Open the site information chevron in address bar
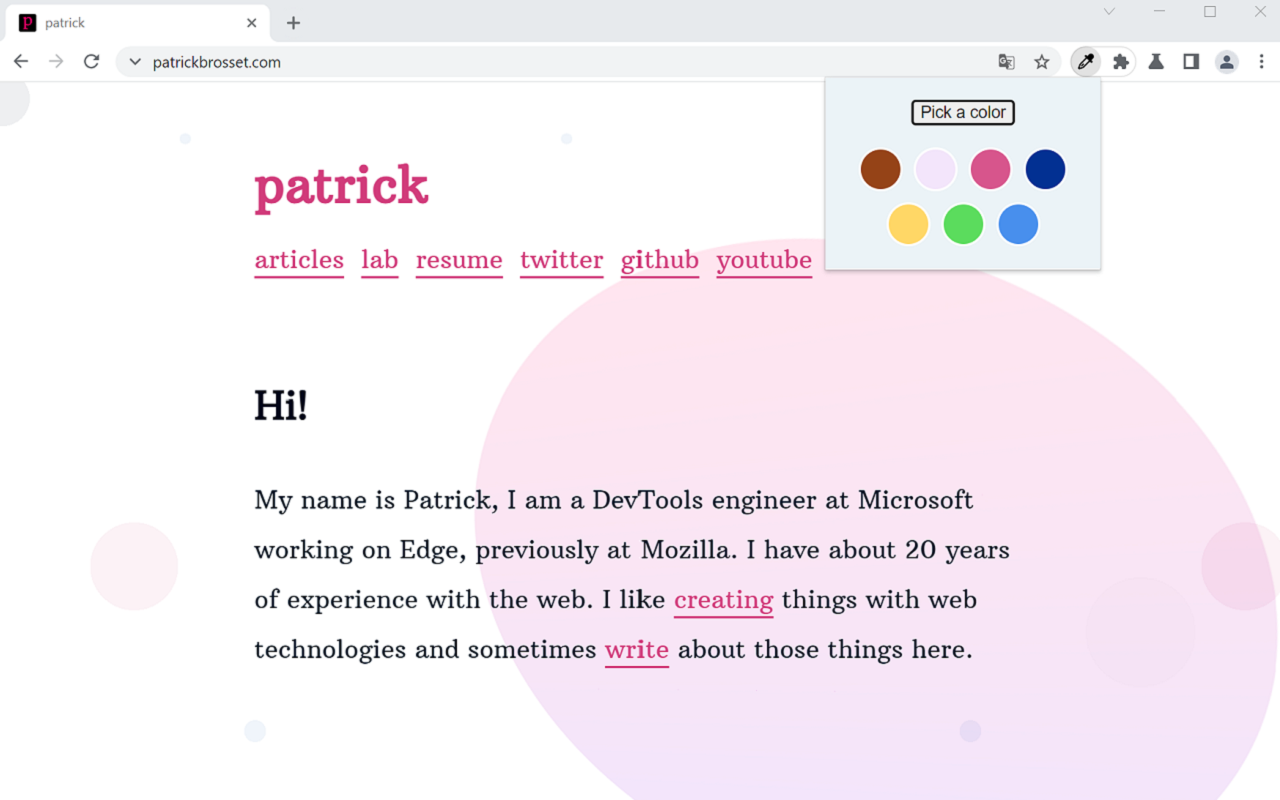The image size is (1280, 800). (135, 62)
